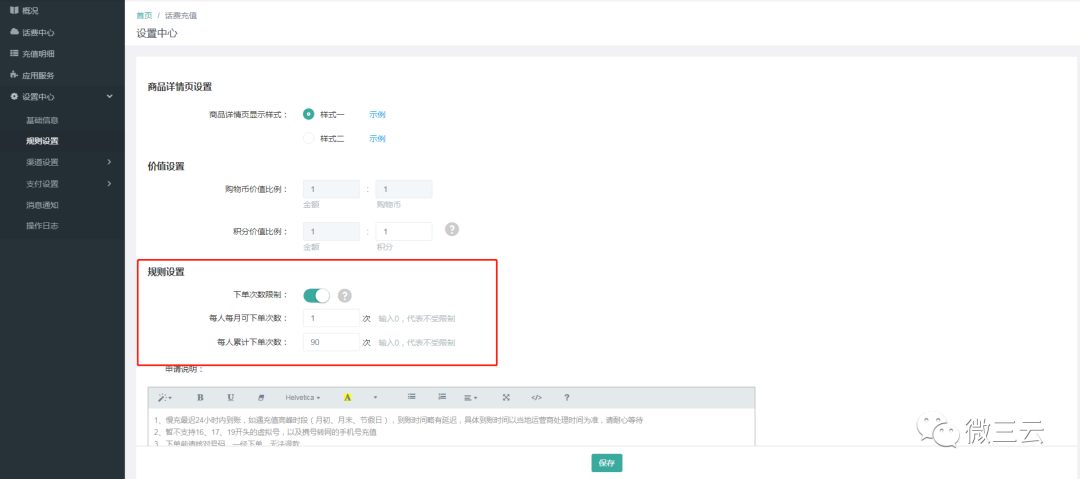Toggle underline in editor toolbar
Viewport: 1080px width, 479px height.
[231, 398]
